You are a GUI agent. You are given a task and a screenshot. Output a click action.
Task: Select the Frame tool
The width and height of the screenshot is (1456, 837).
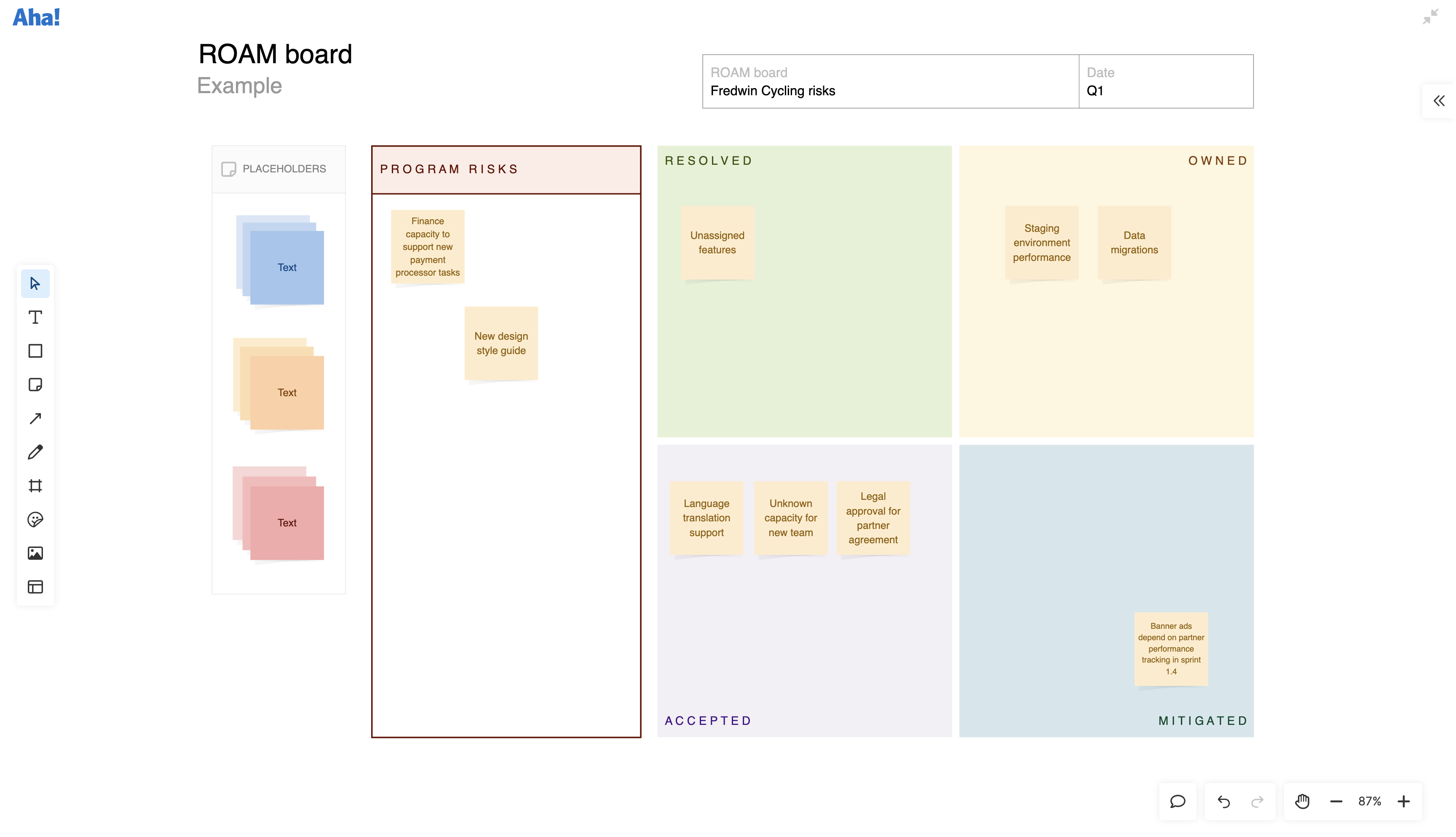pos(35,486)
